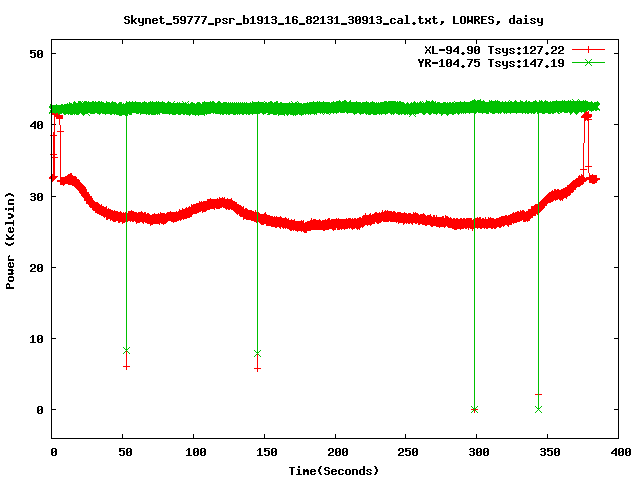Click y-axis tick label 50
640x480 pixels.
[x=36, y=54]
